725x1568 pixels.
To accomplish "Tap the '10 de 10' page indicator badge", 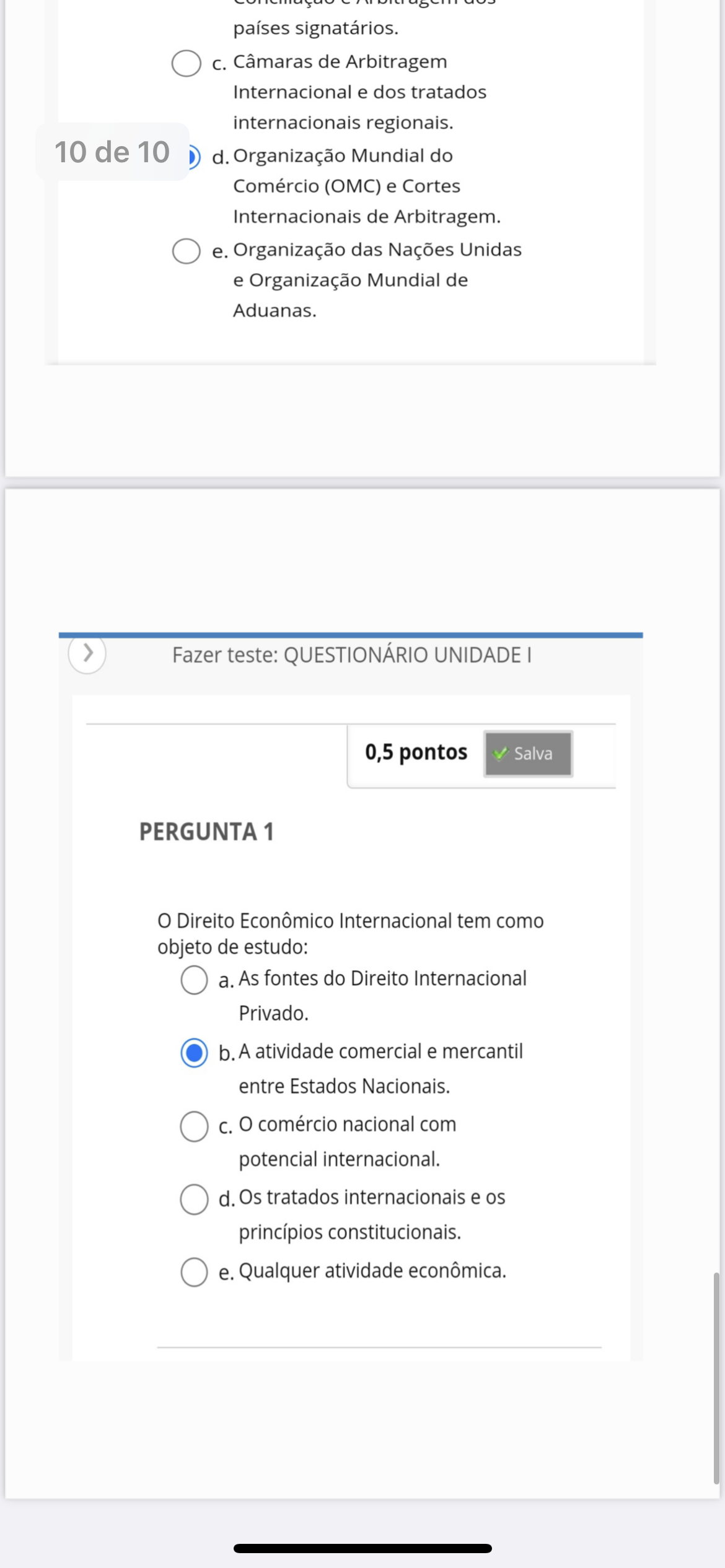I will tap(112, 152).
